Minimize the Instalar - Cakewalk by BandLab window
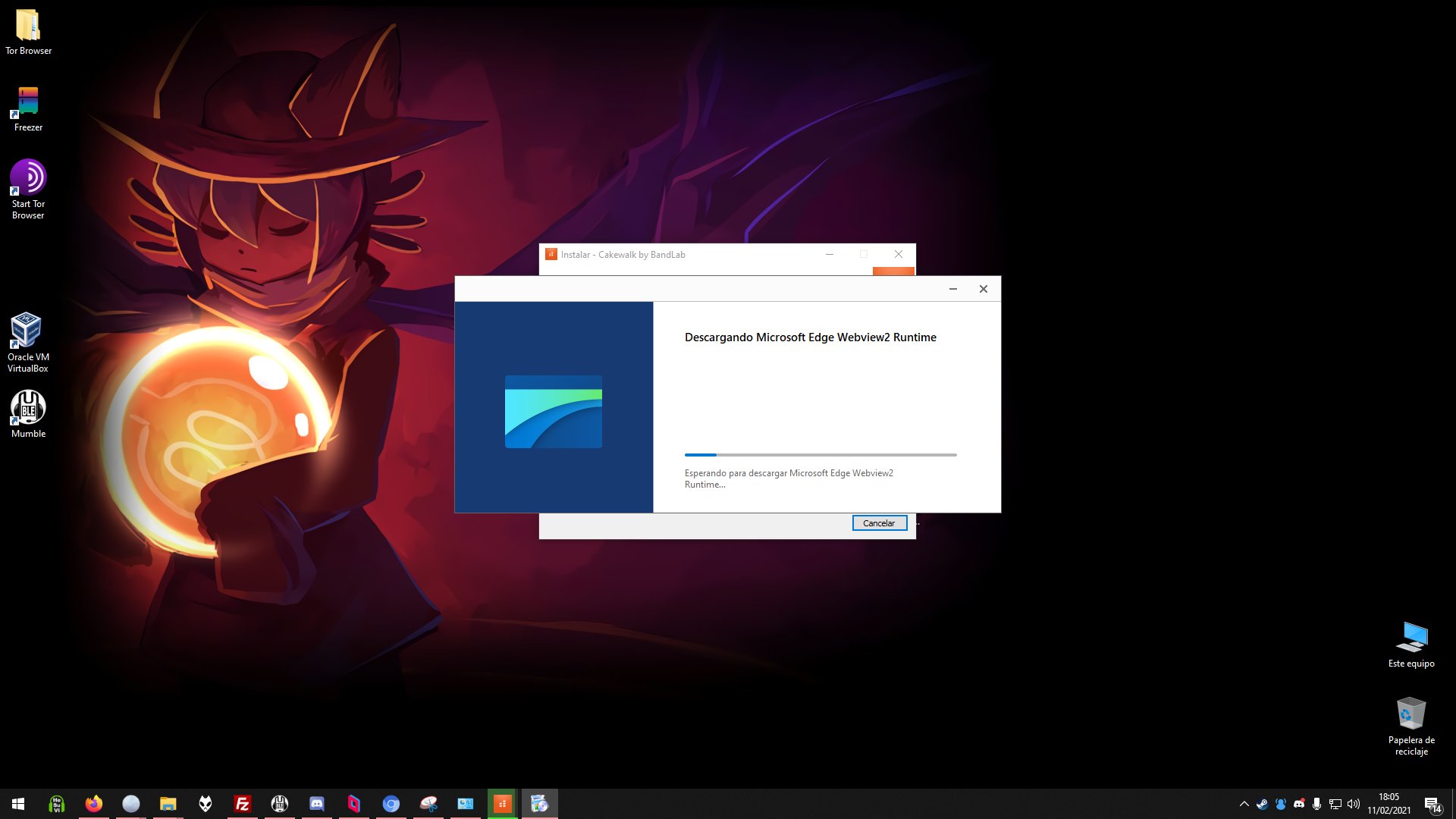This screenshot has width=1456, height=819. click(830, 255)
